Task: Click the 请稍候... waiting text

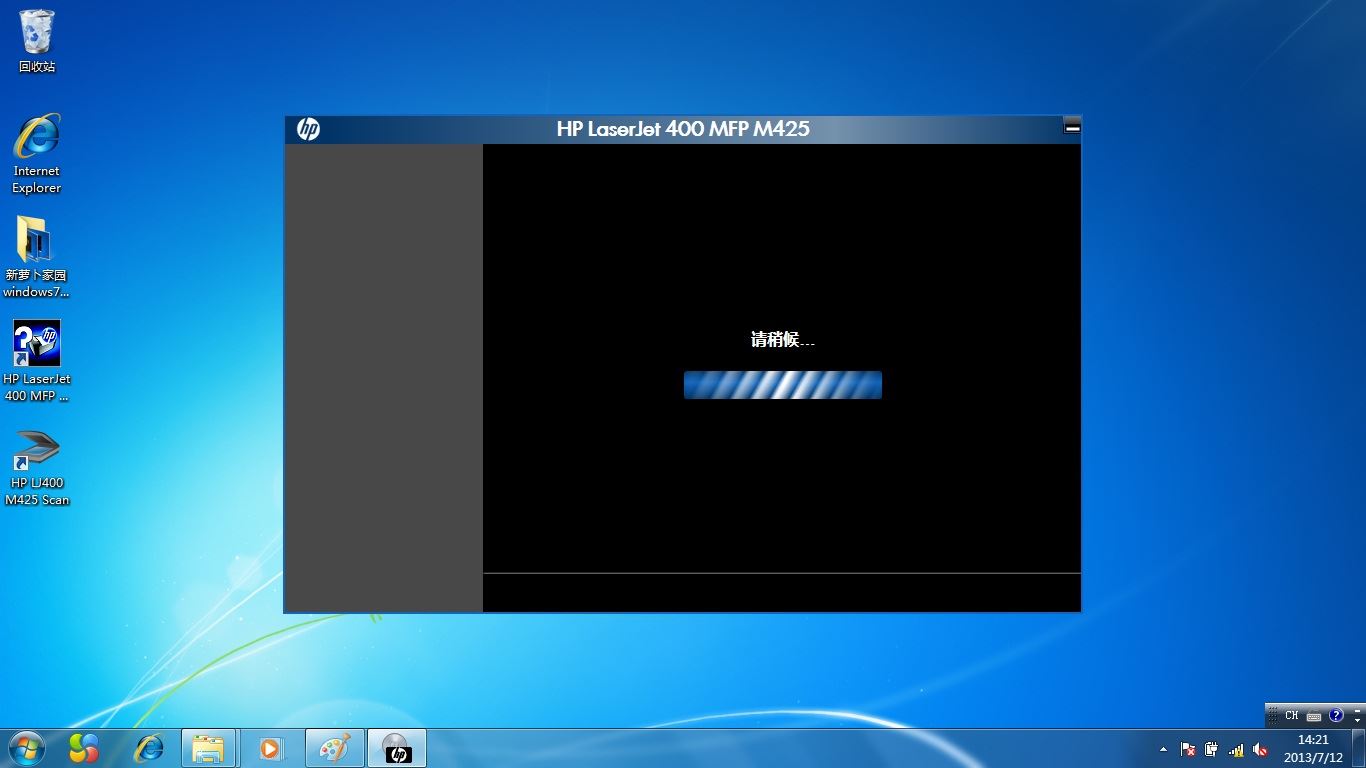Action: click(782, 340)
